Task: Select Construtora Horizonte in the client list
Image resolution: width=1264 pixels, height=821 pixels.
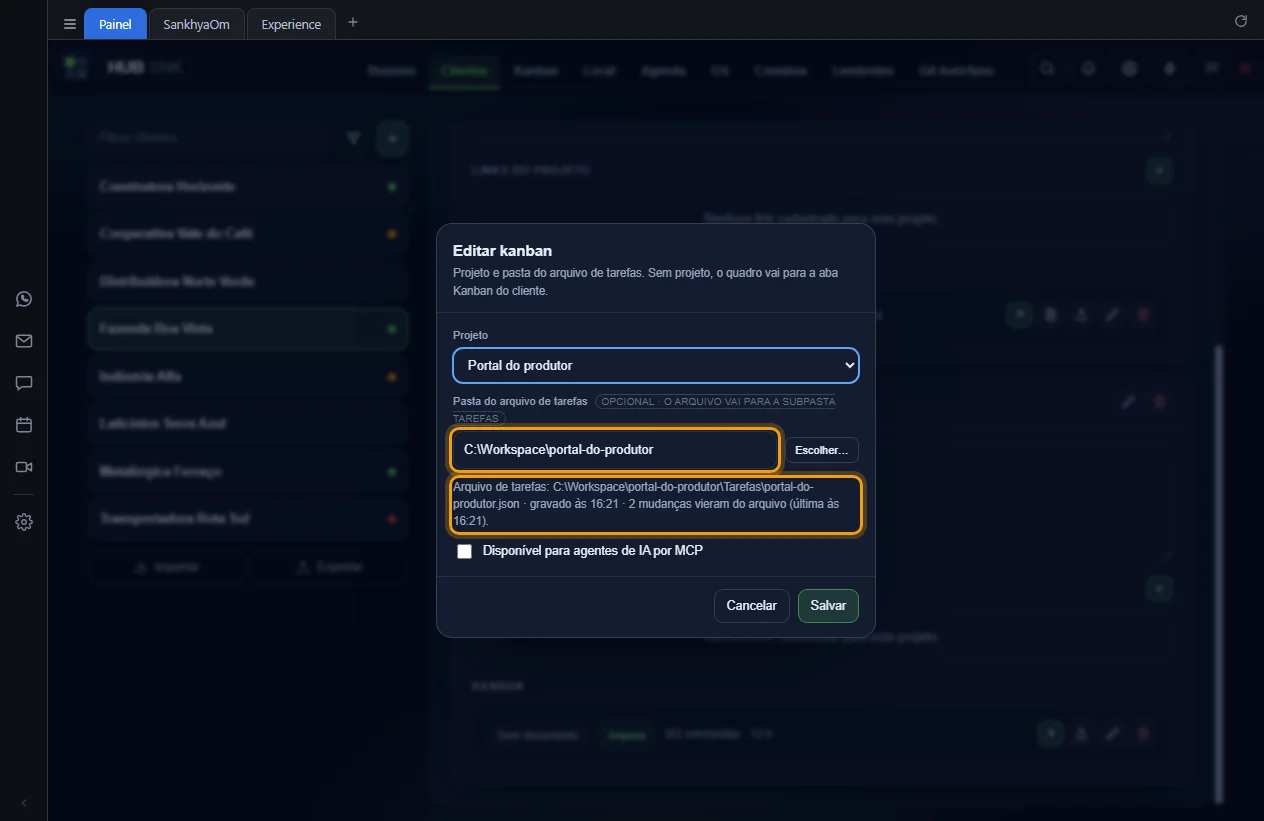Action: (x=248, y=187)
